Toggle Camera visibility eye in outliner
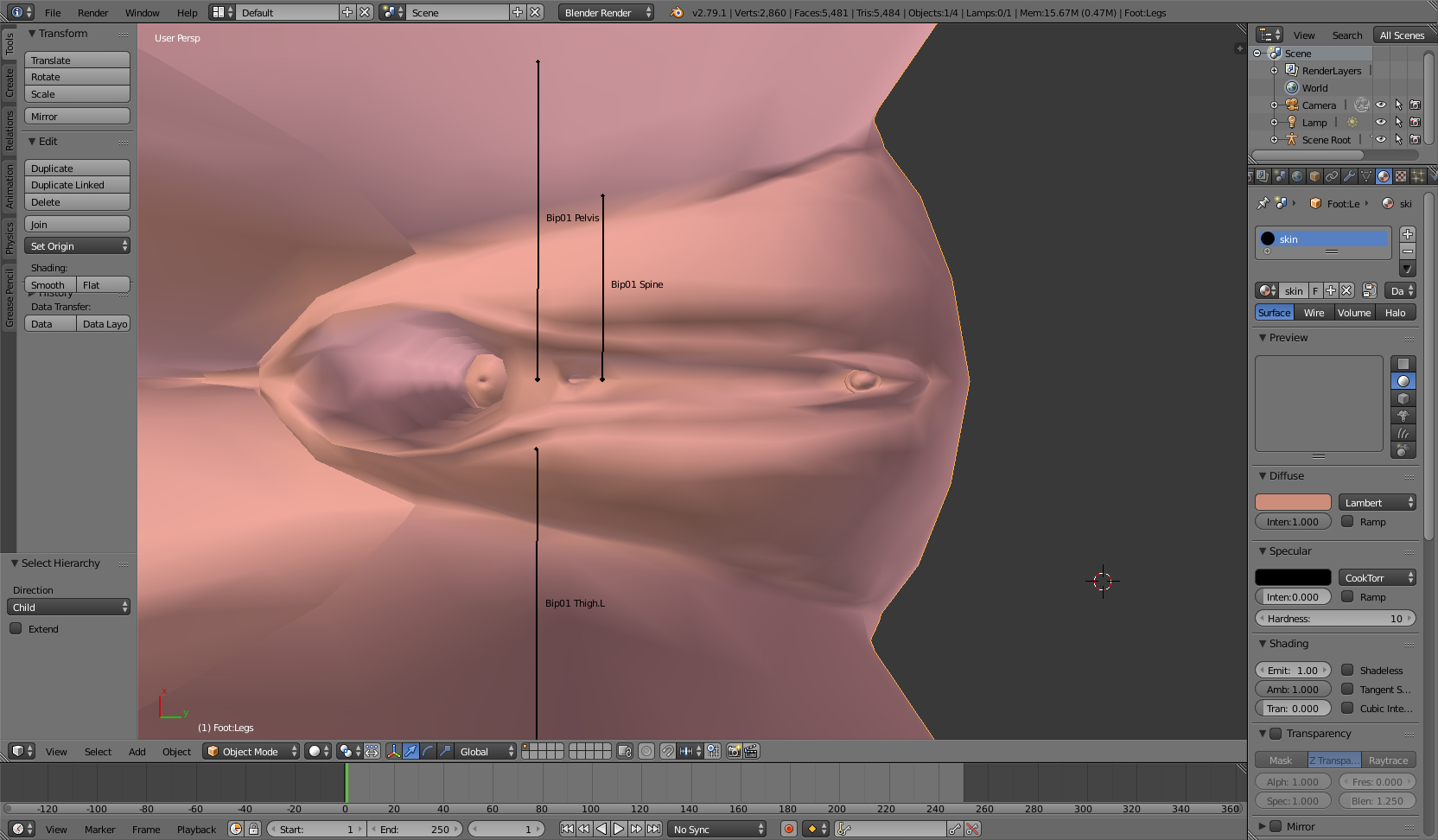The width and height of the screenshot is (1438, 840). 1381,105
